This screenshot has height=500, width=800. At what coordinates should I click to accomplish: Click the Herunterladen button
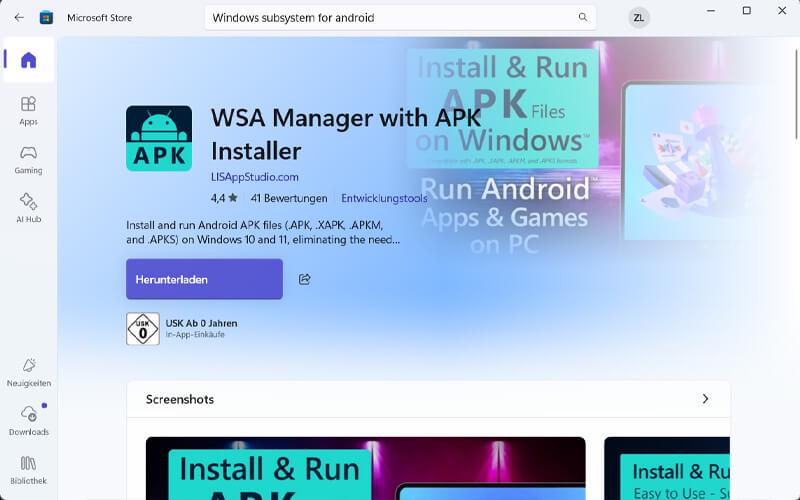click(204, 279)
